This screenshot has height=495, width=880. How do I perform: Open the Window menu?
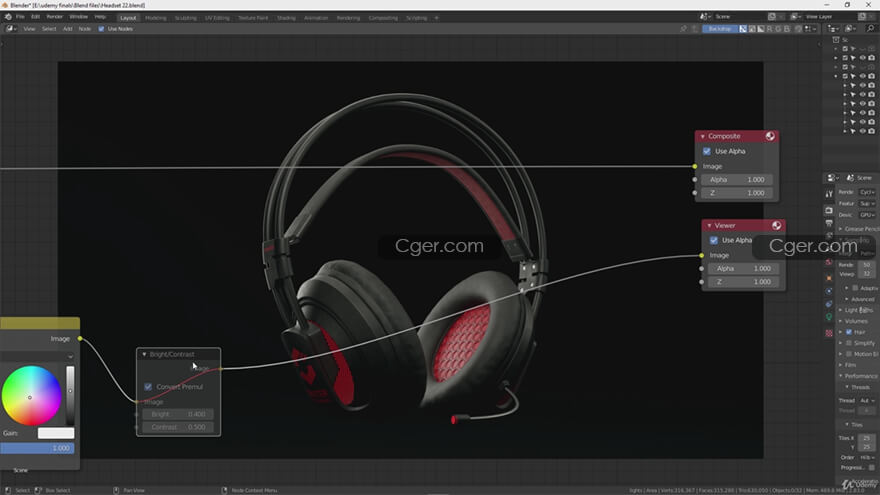(79, 17)
